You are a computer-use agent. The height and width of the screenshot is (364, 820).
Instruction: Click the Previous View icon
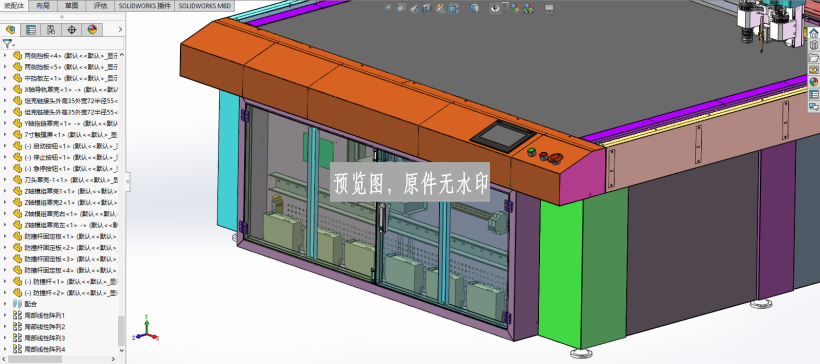(414, 8)
